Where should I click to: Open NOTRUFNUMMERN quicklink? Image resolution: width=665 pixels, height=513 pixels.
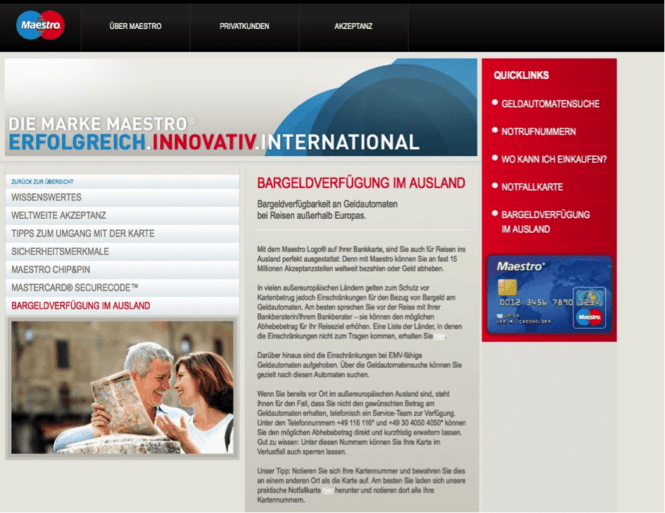tap(539, 132)
